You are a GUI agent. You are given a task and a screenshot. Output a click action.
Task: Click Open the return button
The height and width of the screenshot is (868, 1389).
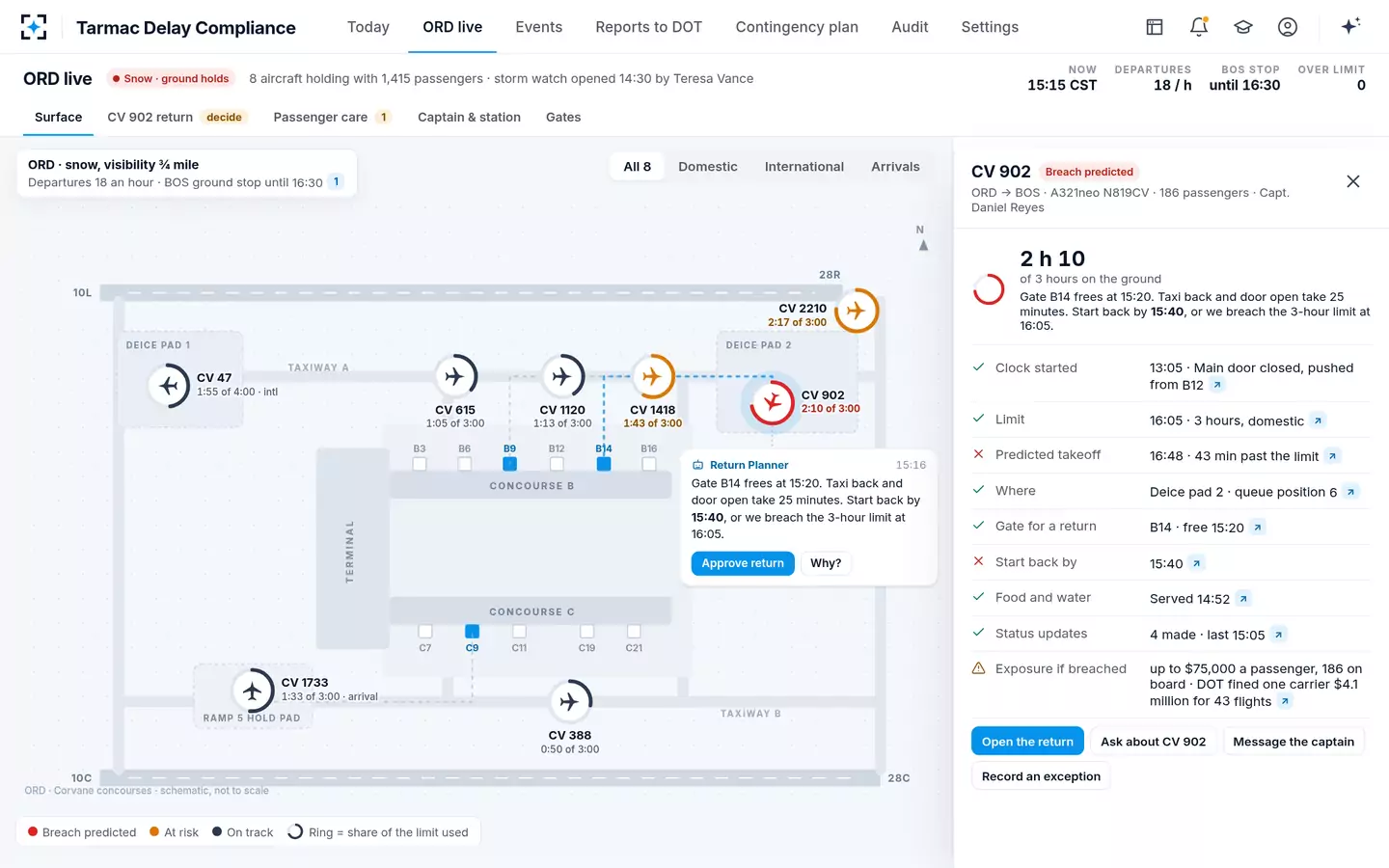point(1027,742)
